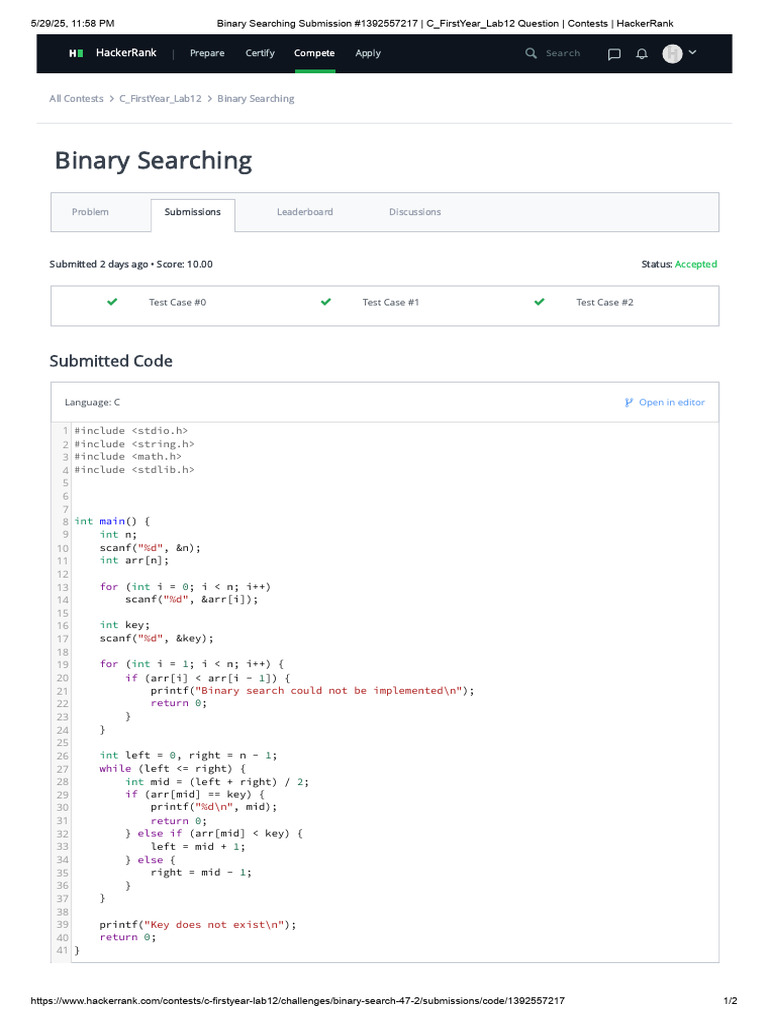Open the Certify menu
This screenshot has height=1024, width=768.
260,53
